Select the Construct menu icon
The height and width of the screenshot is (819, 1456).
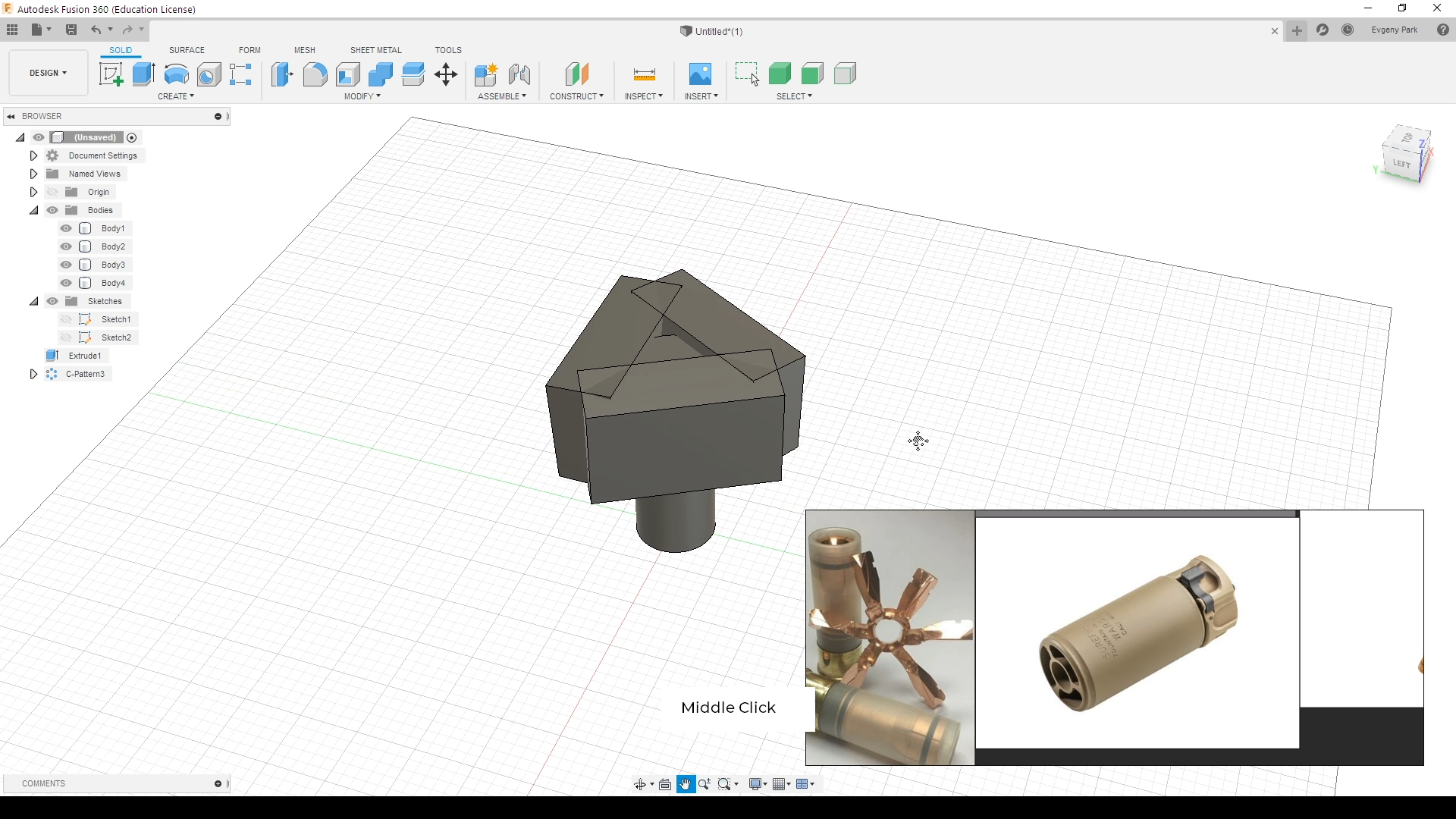tap(577, 74)
